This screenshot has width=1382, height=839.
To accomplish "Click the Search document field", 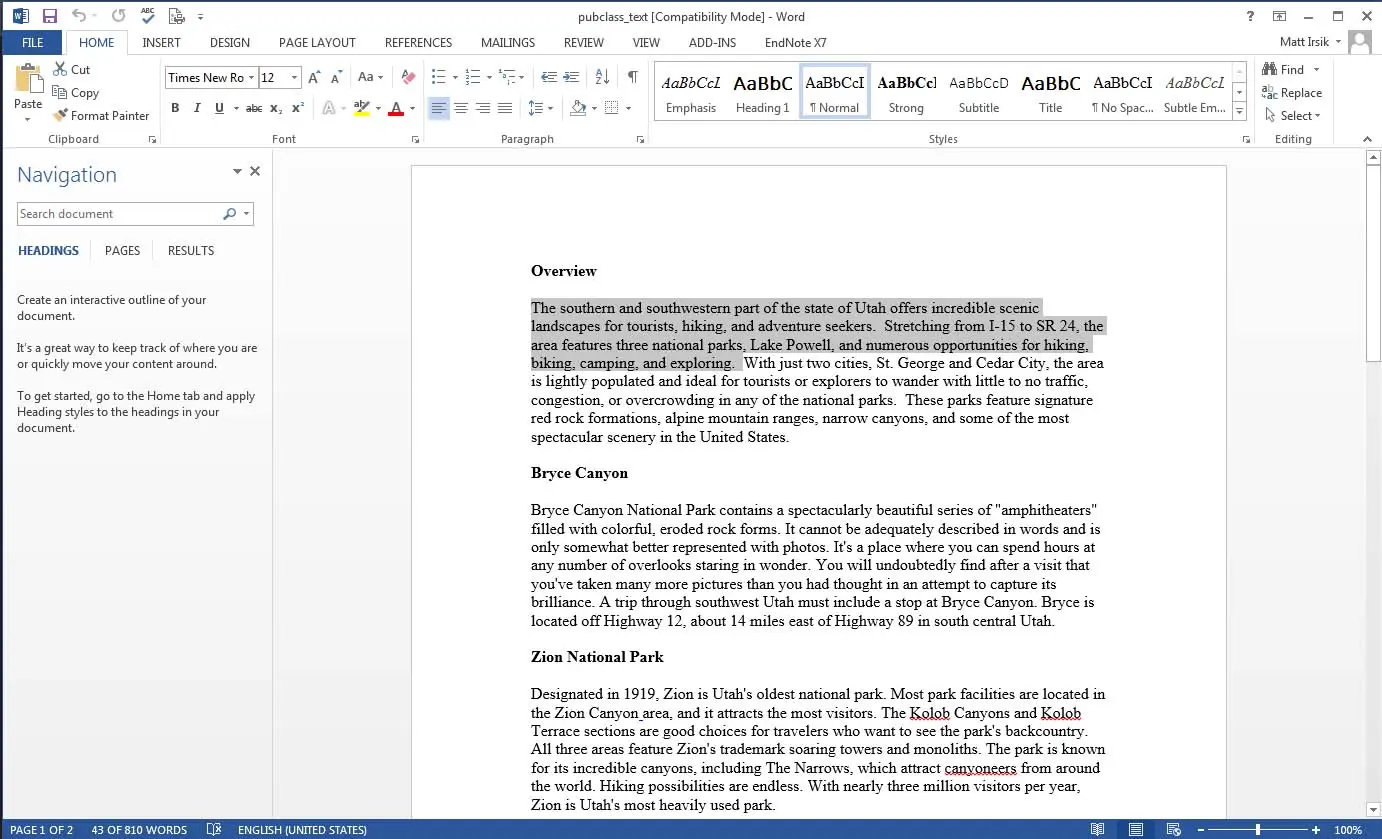I will click(x=120, y=214).
